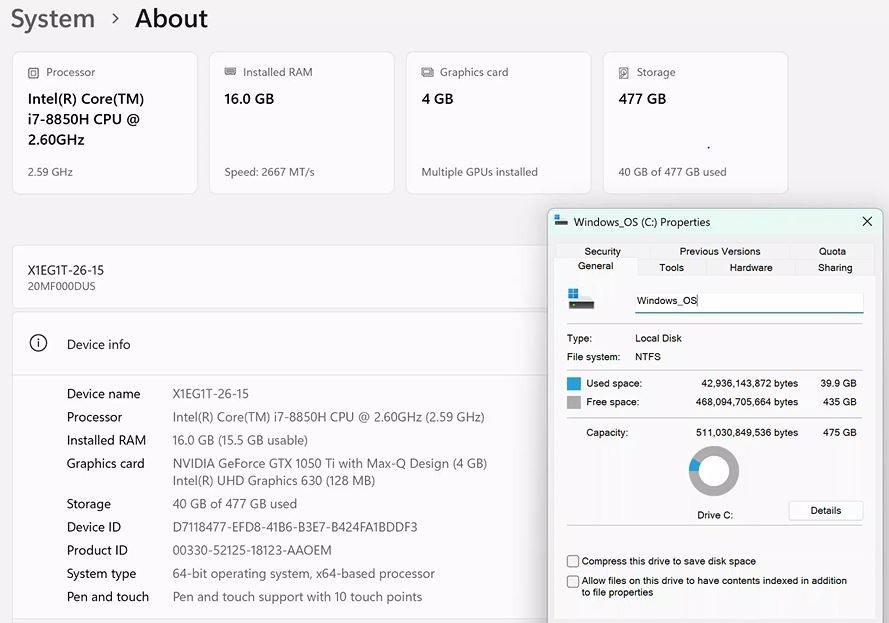The image size is (889, 623).
Task: Select the General tab
Action: [595, 266]
